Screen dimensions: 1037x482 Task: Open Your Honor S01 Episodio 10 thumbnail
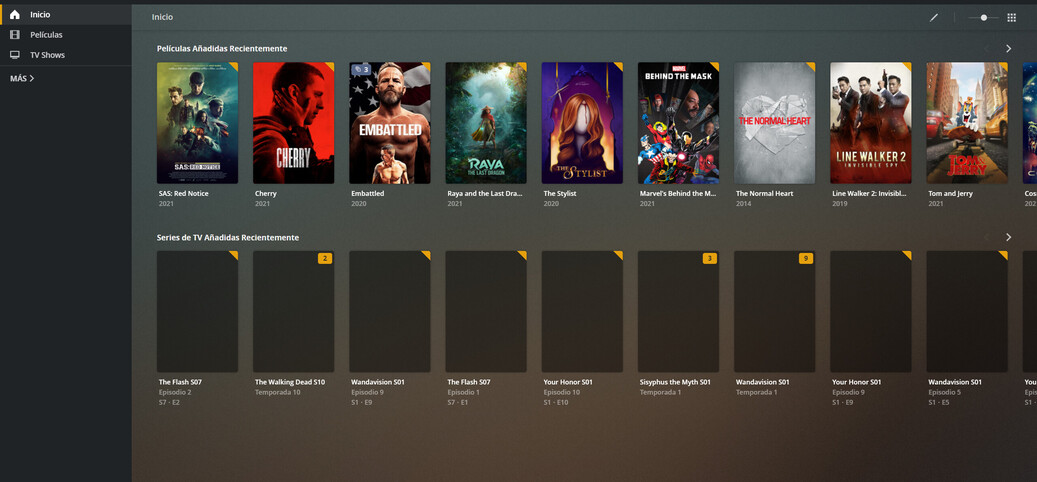[x=582, y=311]
